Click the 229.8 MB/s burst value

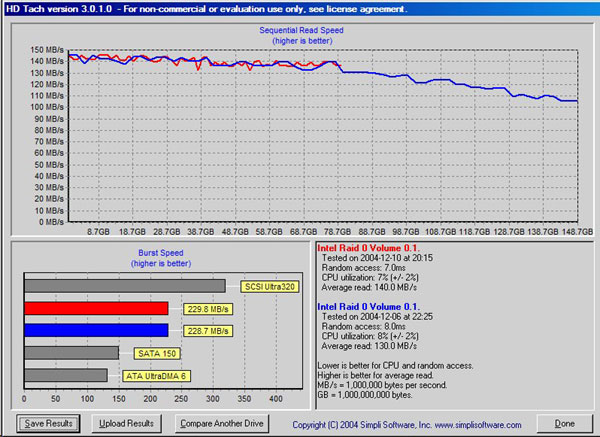point(208,309)
